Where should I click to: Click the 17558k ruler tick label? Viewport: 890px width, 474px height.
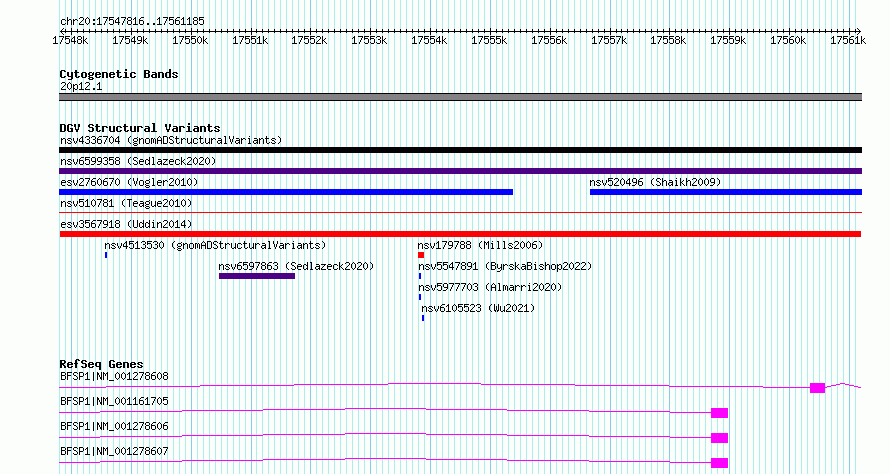668,40
